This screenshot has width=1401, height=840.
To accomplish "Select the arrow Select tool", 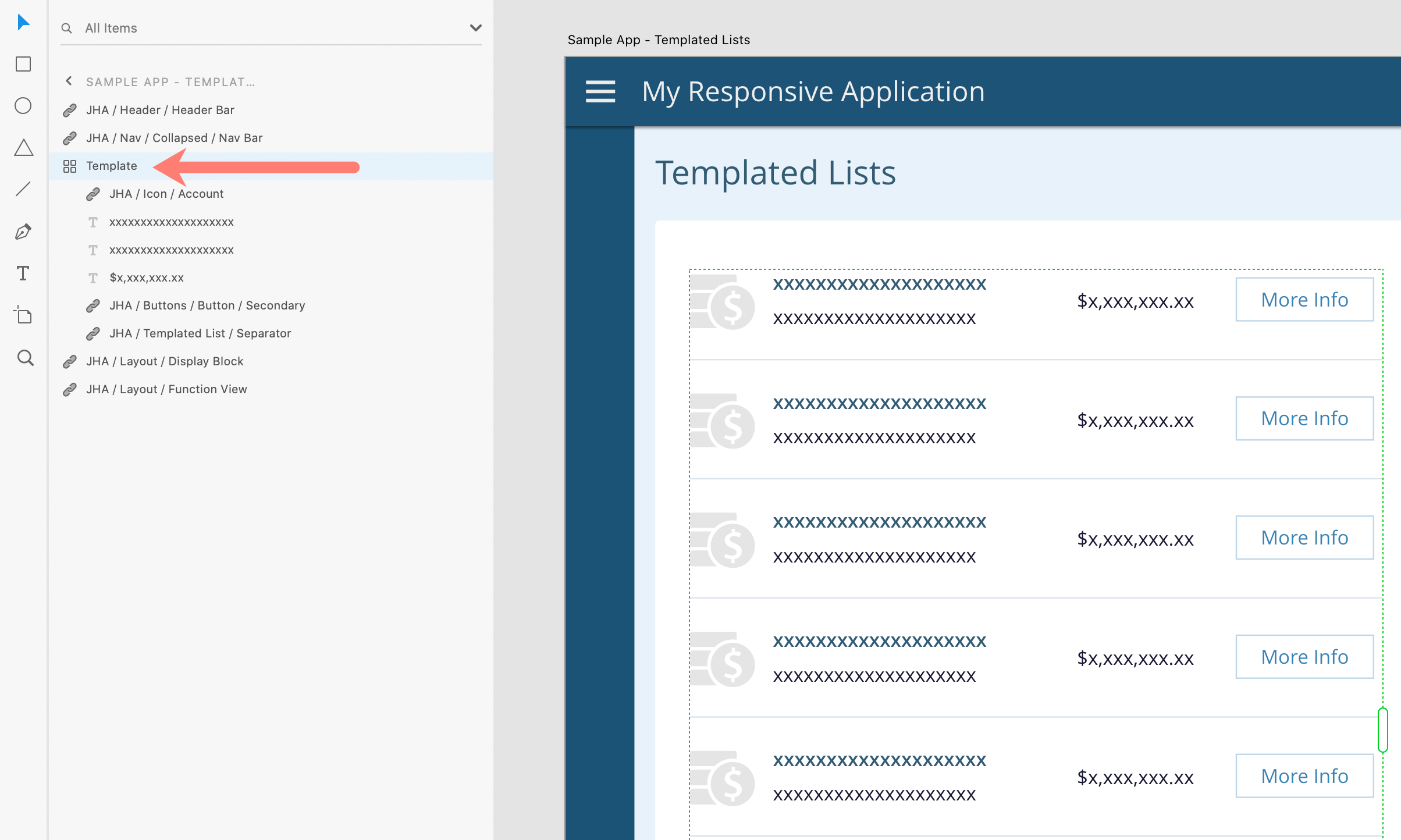I will pyautogui.click(x=23, y=23).
